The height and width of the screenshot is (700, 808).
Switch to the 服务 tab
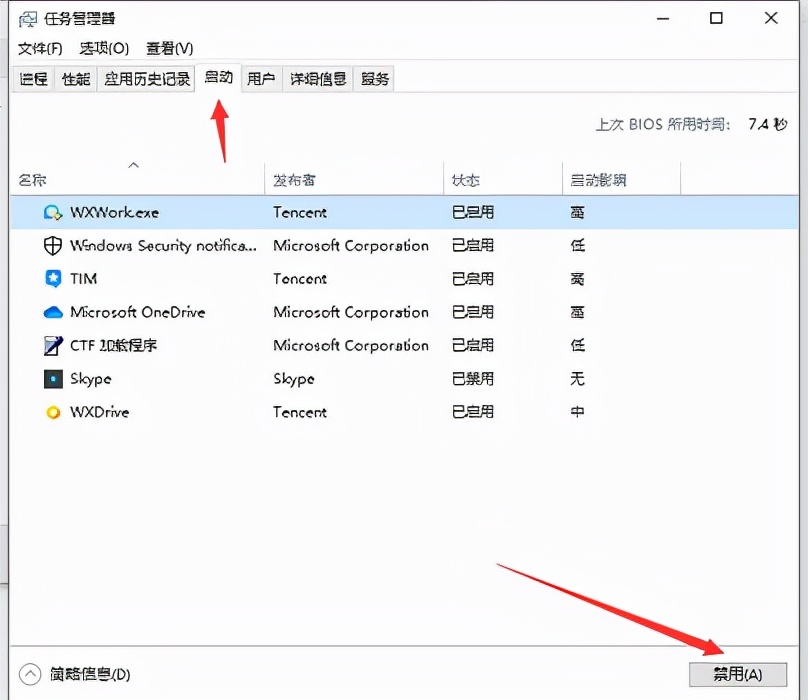[x=374, y=79]
